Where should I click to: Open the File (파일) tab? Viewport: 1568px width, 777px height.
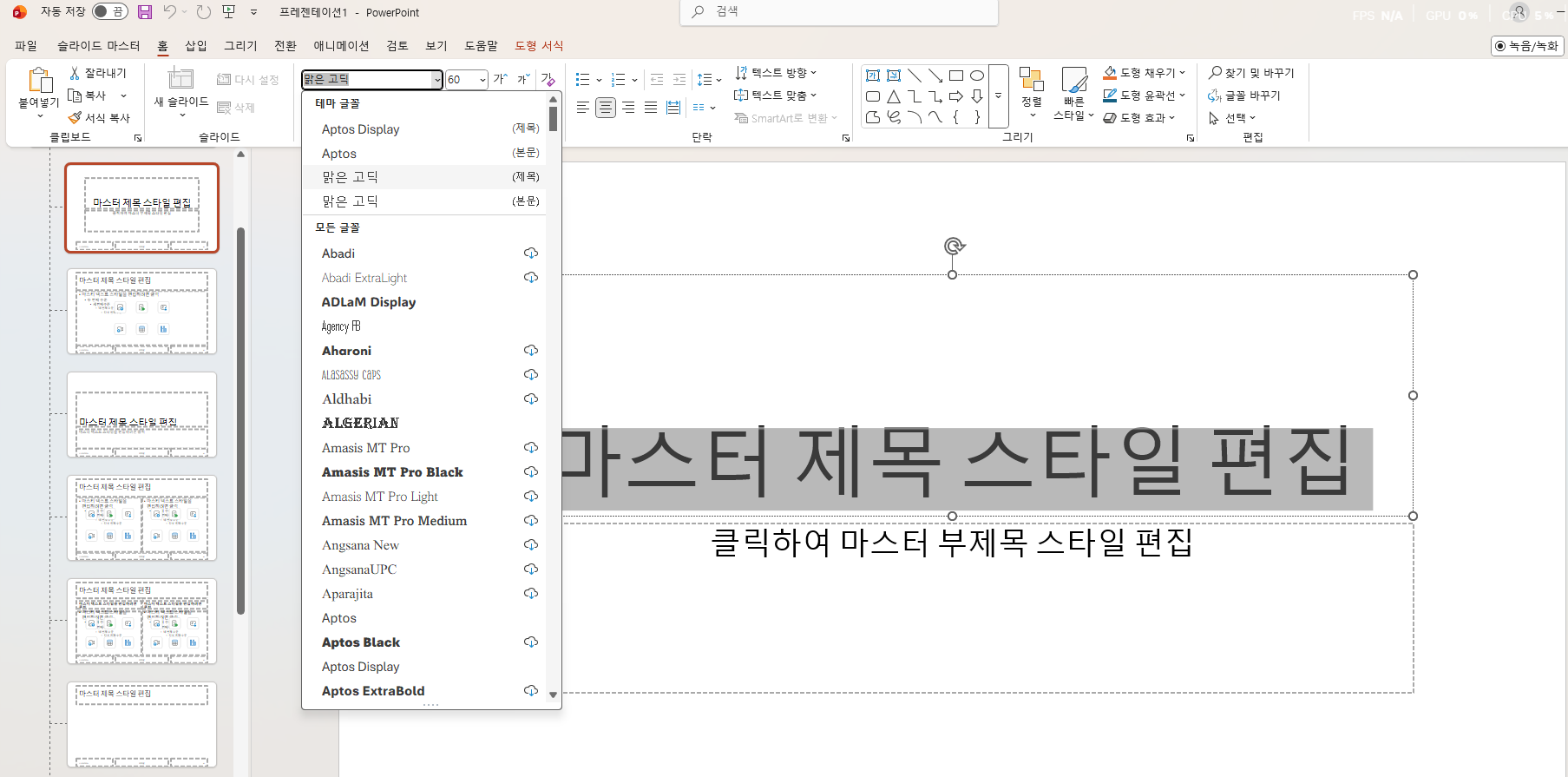click(26, 45)
